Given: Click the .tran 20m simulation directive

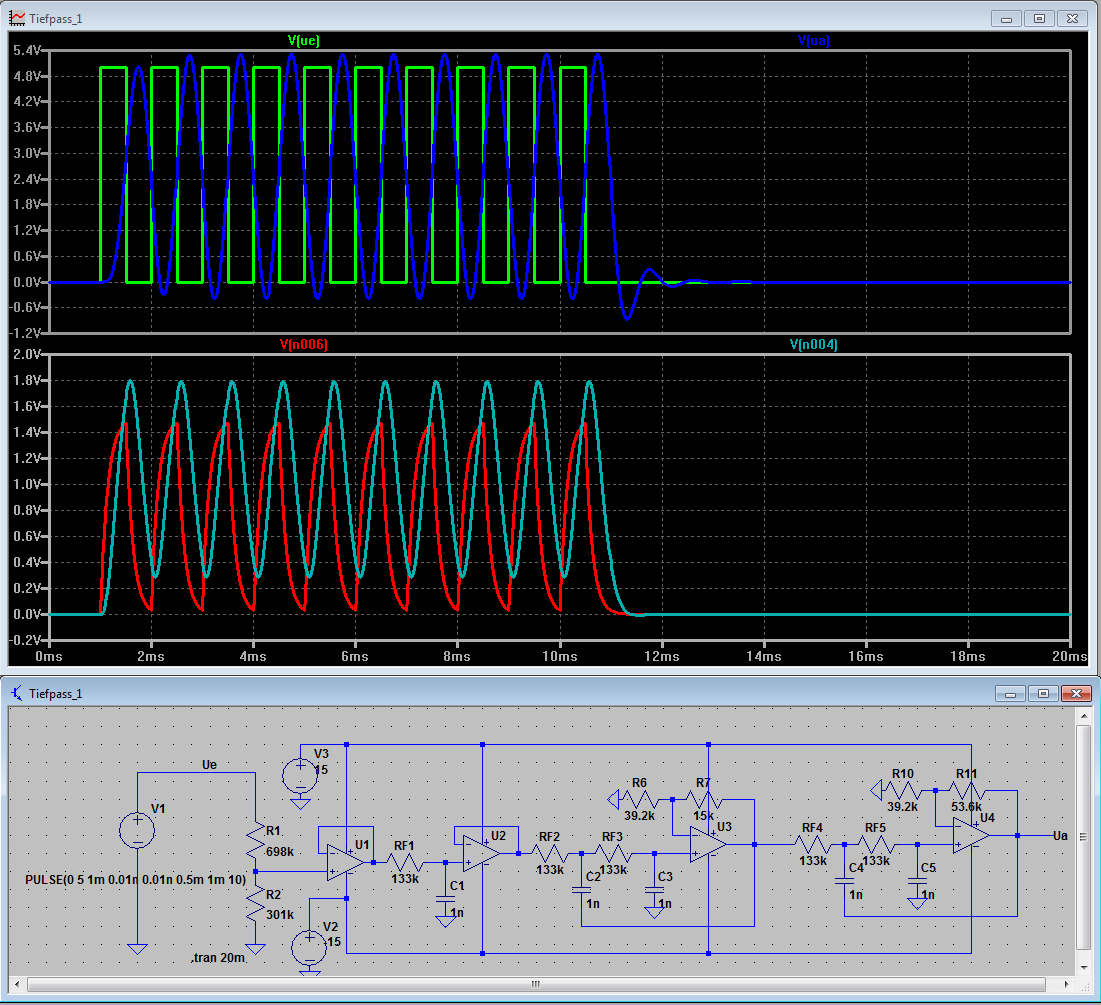Looking at the screenshot, I should click(218, 959).
